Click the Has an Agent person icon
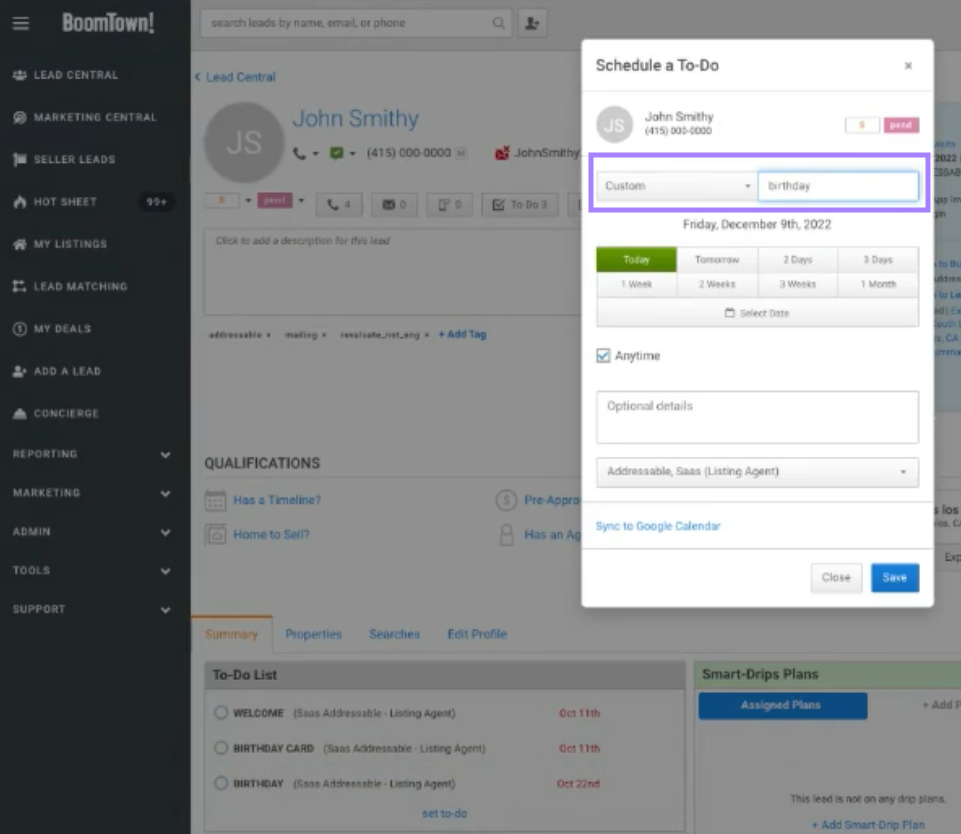 point(506,534)
